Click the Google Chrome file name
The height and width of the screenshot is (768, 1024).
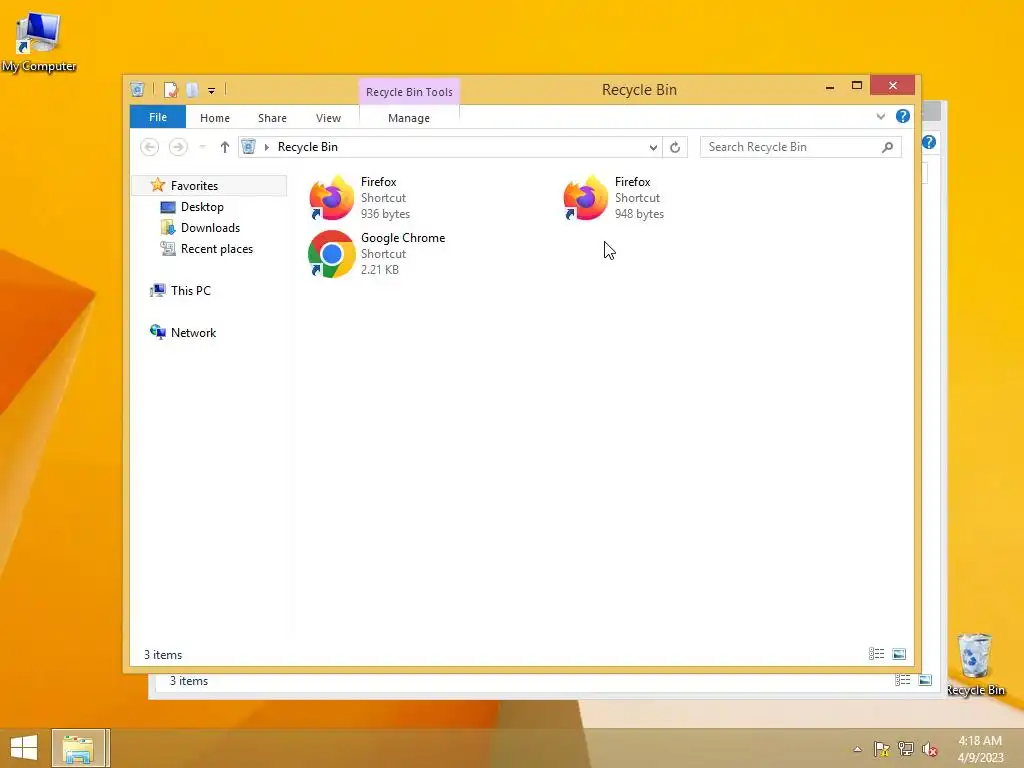pyautogui.click(x=403, y=238)
